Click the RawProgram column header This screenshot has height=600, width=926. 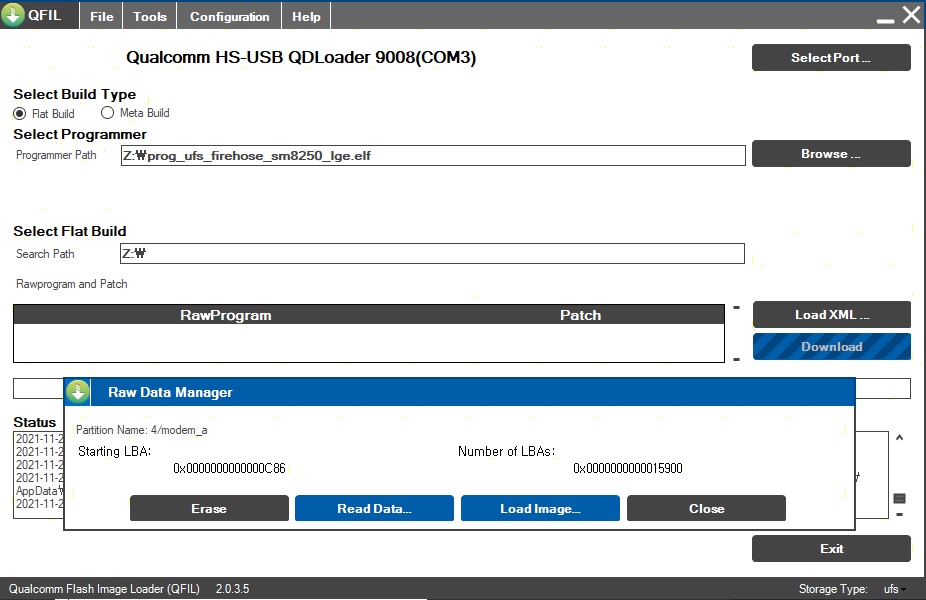click(226, 315)
